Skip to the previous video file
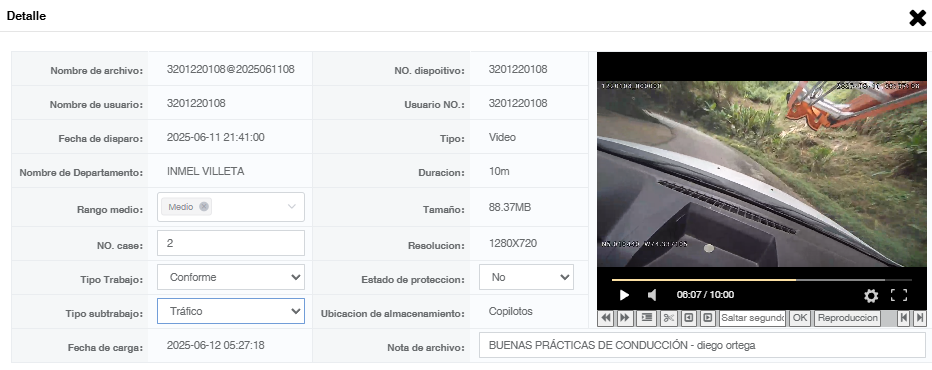Image resolution: width=932 pixels, height=370 pixels. (903, 318)
